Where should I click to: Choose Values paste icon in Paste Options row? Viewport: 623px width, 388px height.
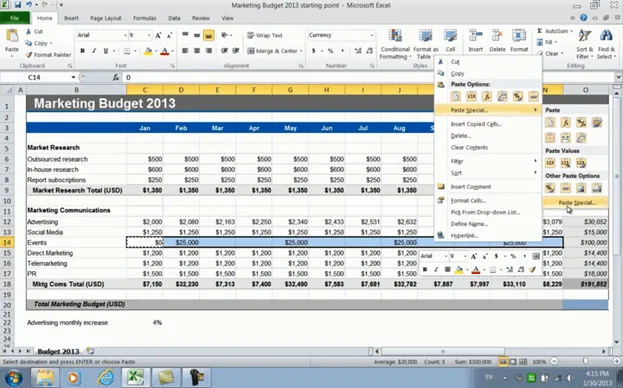pos(471,96)
